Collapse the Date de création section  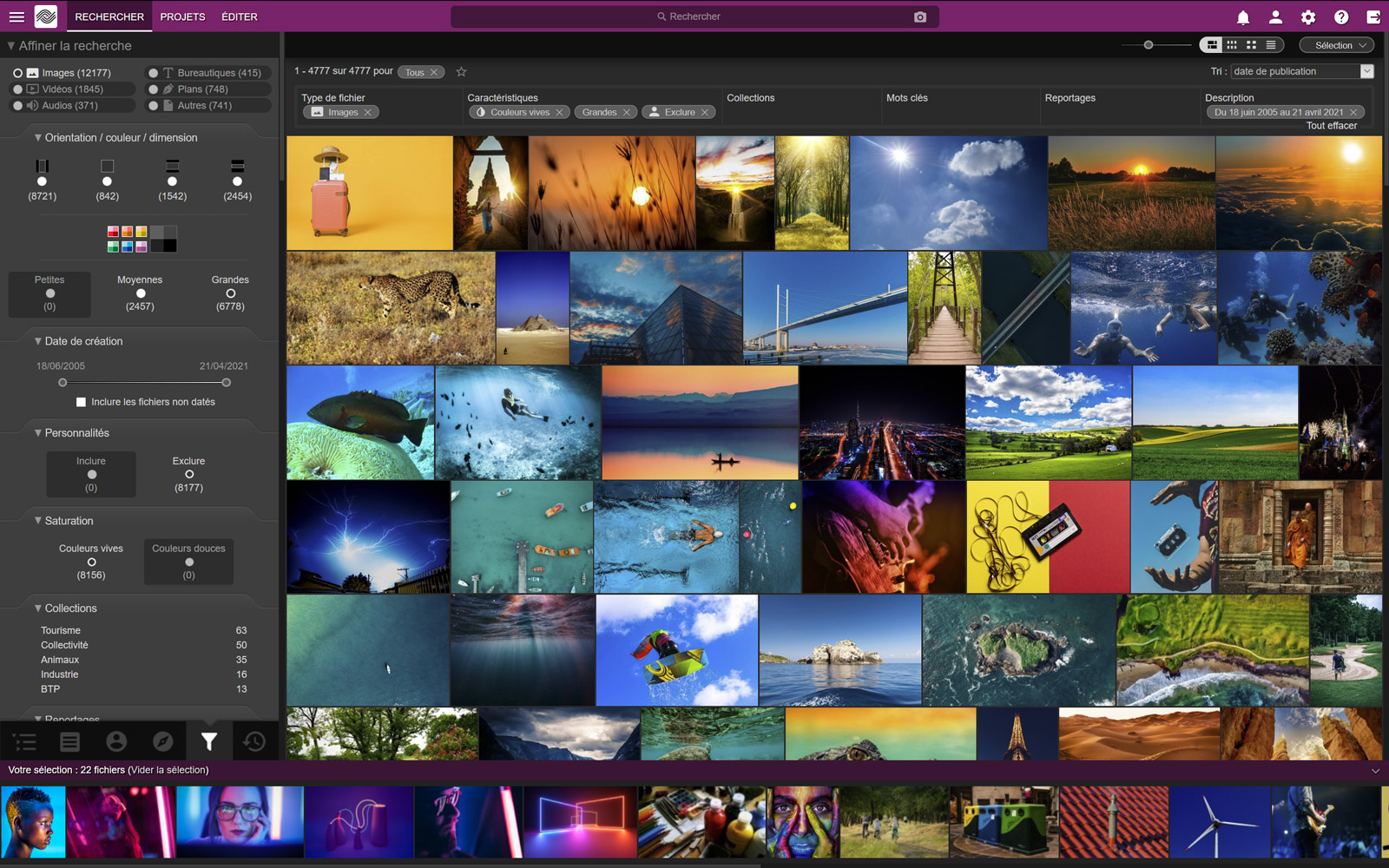coord(37,341)
